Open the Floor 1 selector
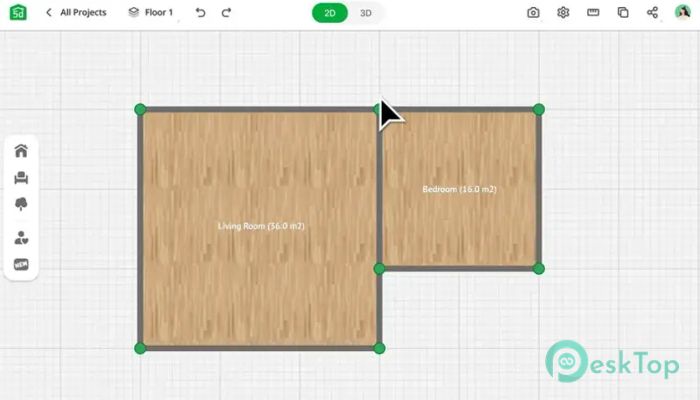 (150, 12)
